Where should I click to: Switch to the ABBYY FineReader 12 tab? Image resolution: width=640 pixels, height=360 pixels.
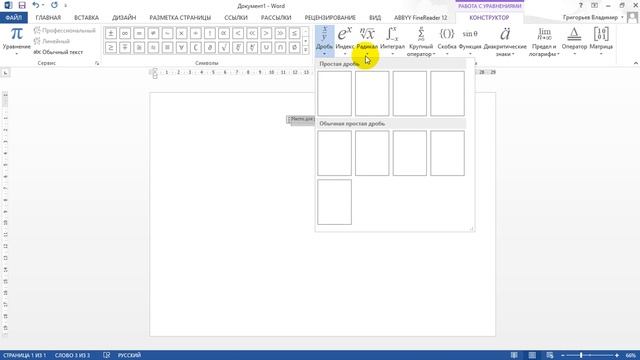[x=420, y=18]
